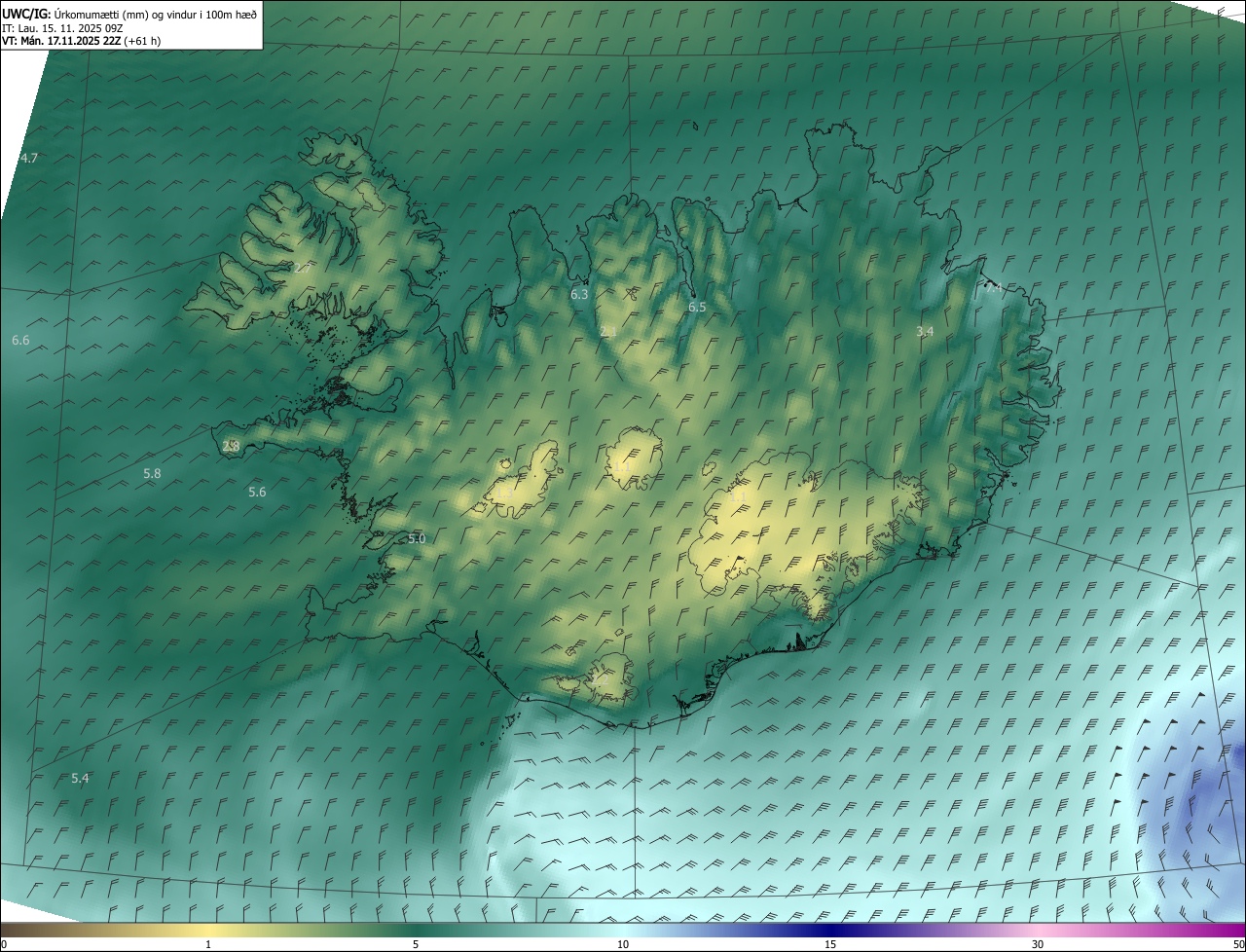Click the 2.8 value label on the map

(231, 446)
